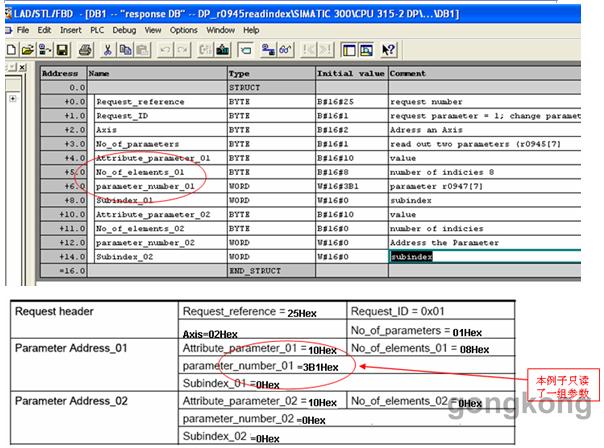The width and height of the screenshot is (604, 448).
Task: Click the Type column header
Action: [271, 73]
